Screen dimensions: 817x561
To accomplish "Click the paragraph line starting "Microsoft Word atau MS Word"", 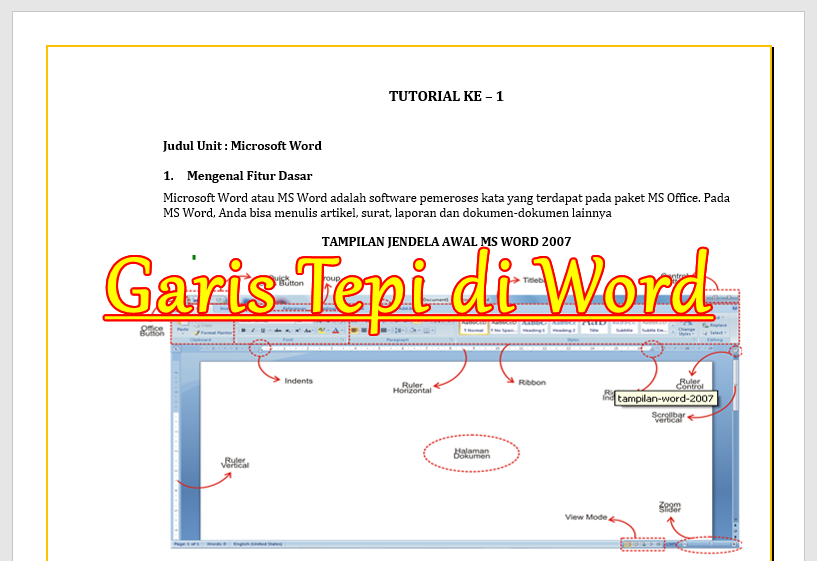I will point(446,198).
